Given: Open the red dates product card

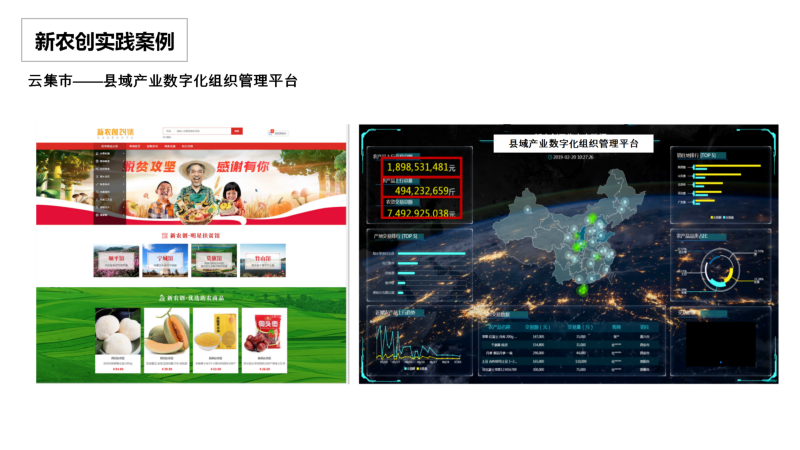Looking at the screenshot, I should point(264,340).
